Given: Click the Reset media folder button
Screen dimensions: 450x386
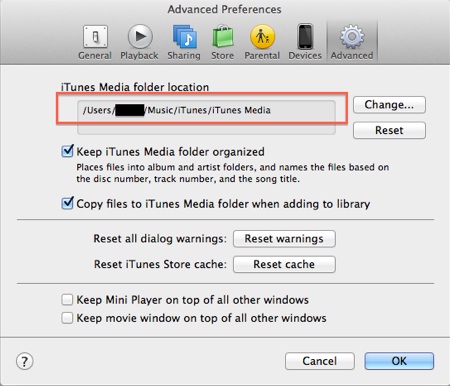Looking at the screenshot, I should pyautogui.click(x=389, y=130).
